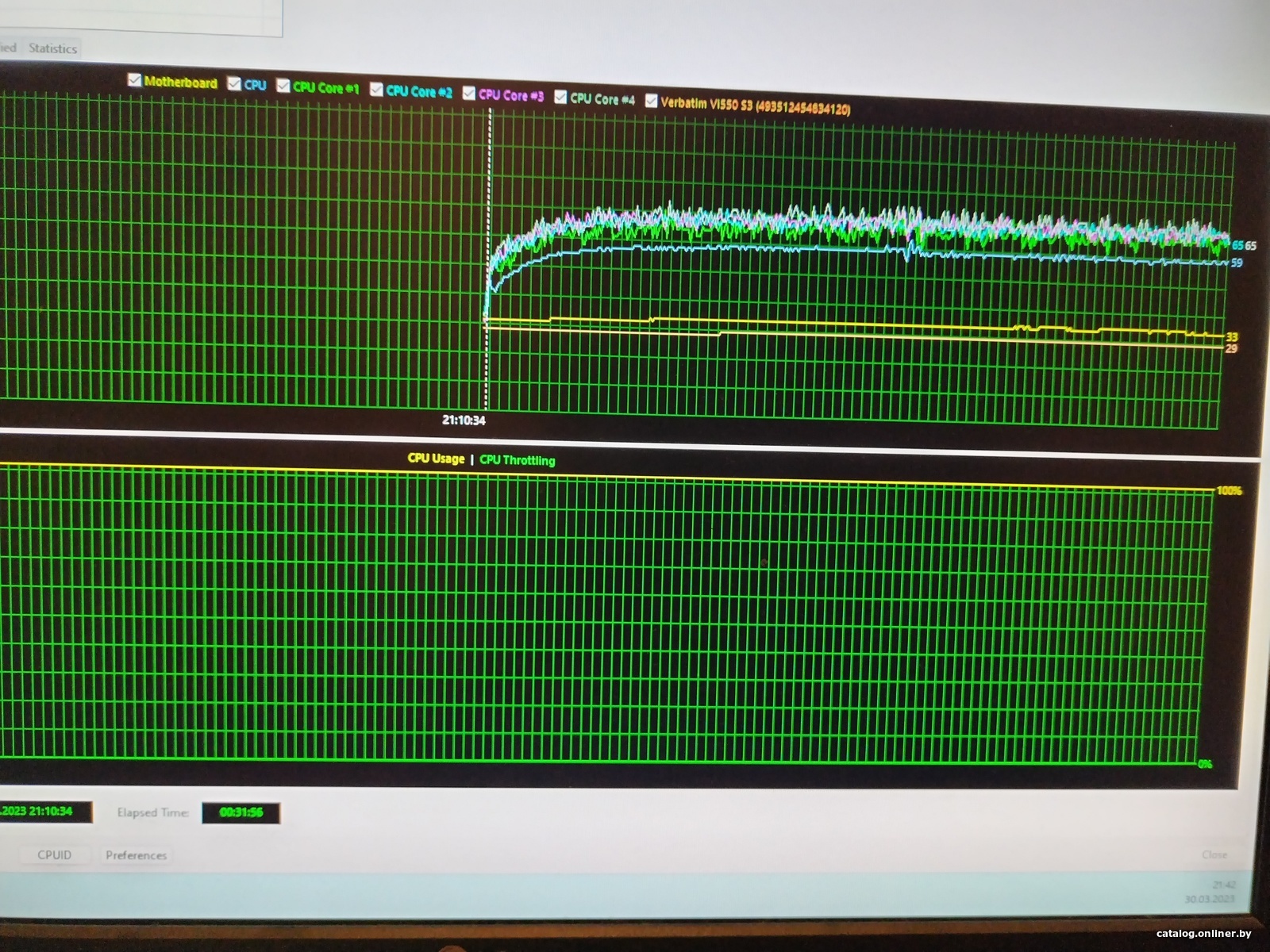Screen dimensions: 1270x952
Task: Click the start date and time field
Action: (x=44, y=812)
